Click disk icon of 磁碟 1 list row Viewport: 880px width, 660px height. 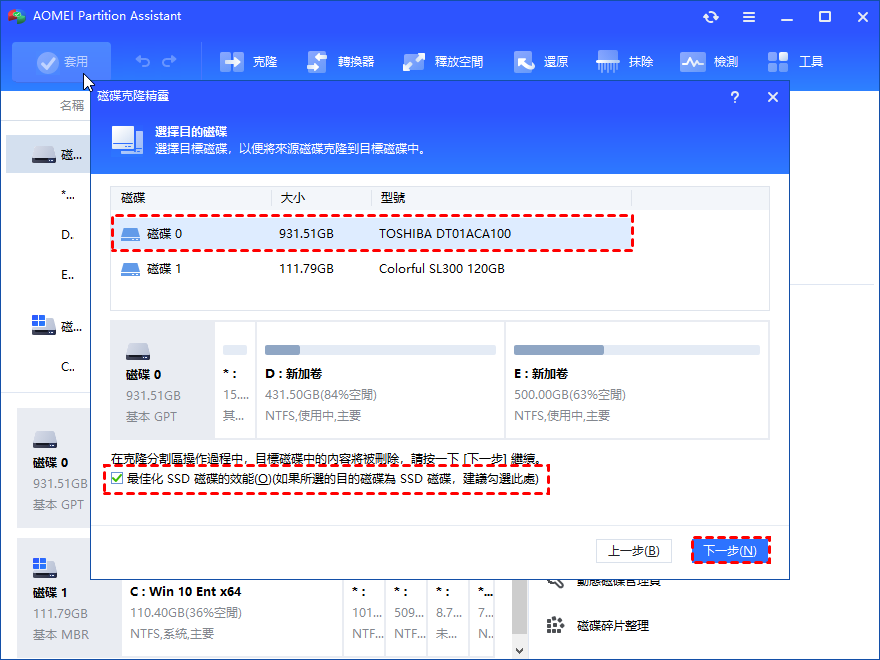(x=130, y=269)
